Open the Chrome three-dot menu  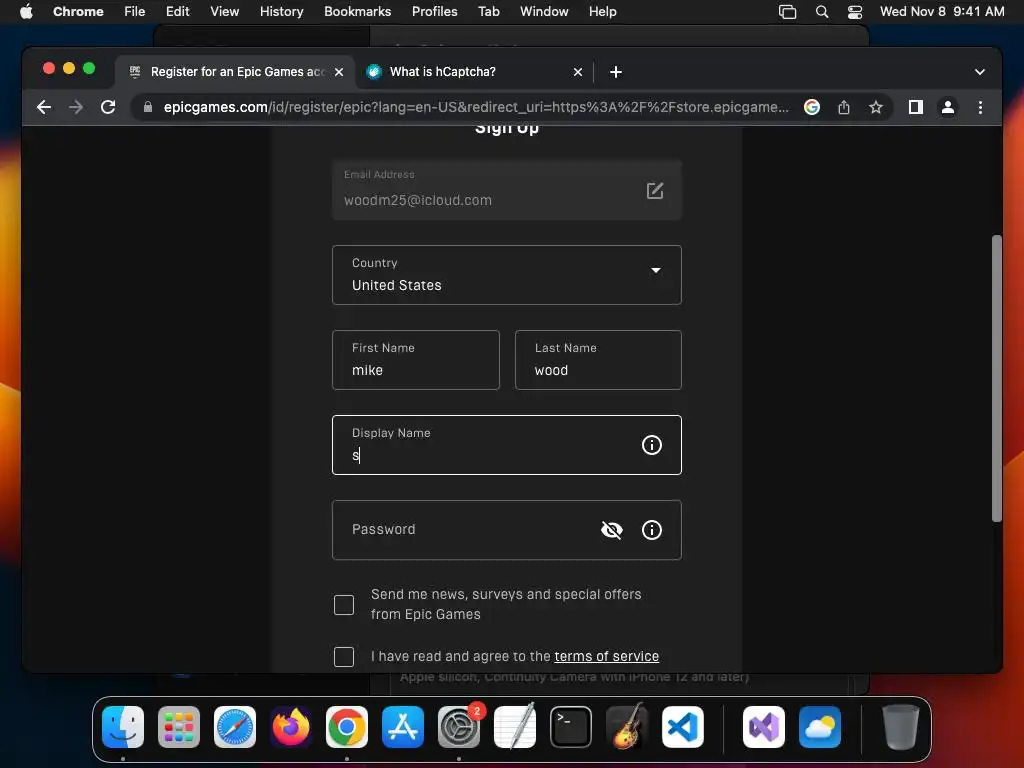(x=980, y=107)
